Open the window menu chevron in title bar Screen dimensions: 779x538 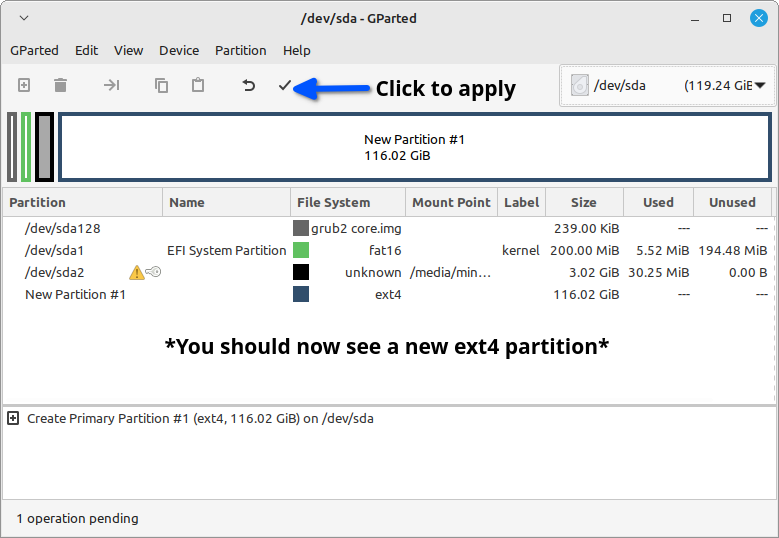(x=24, y=18)
